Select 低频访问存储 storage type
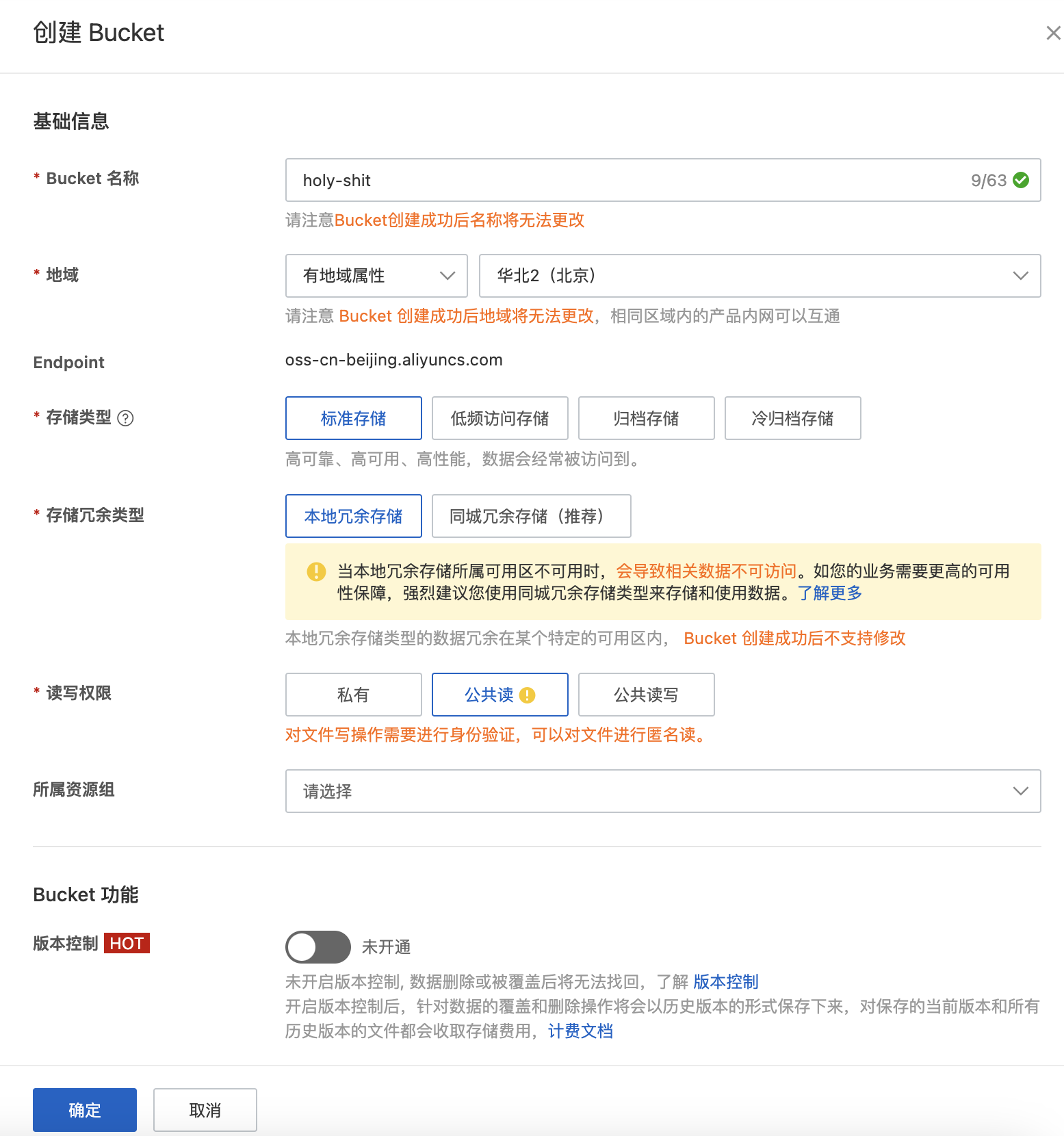 499,418
